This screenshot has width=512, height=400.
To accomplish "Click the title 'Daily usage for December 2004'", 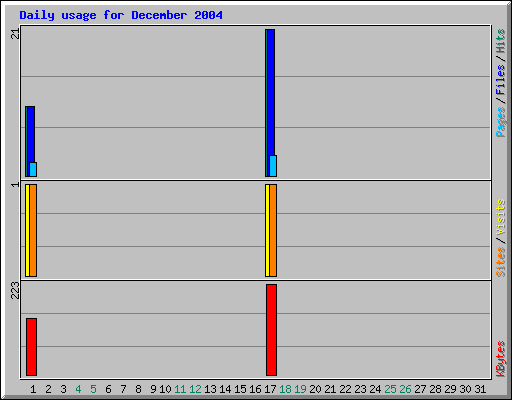I will tap(121, 15).
